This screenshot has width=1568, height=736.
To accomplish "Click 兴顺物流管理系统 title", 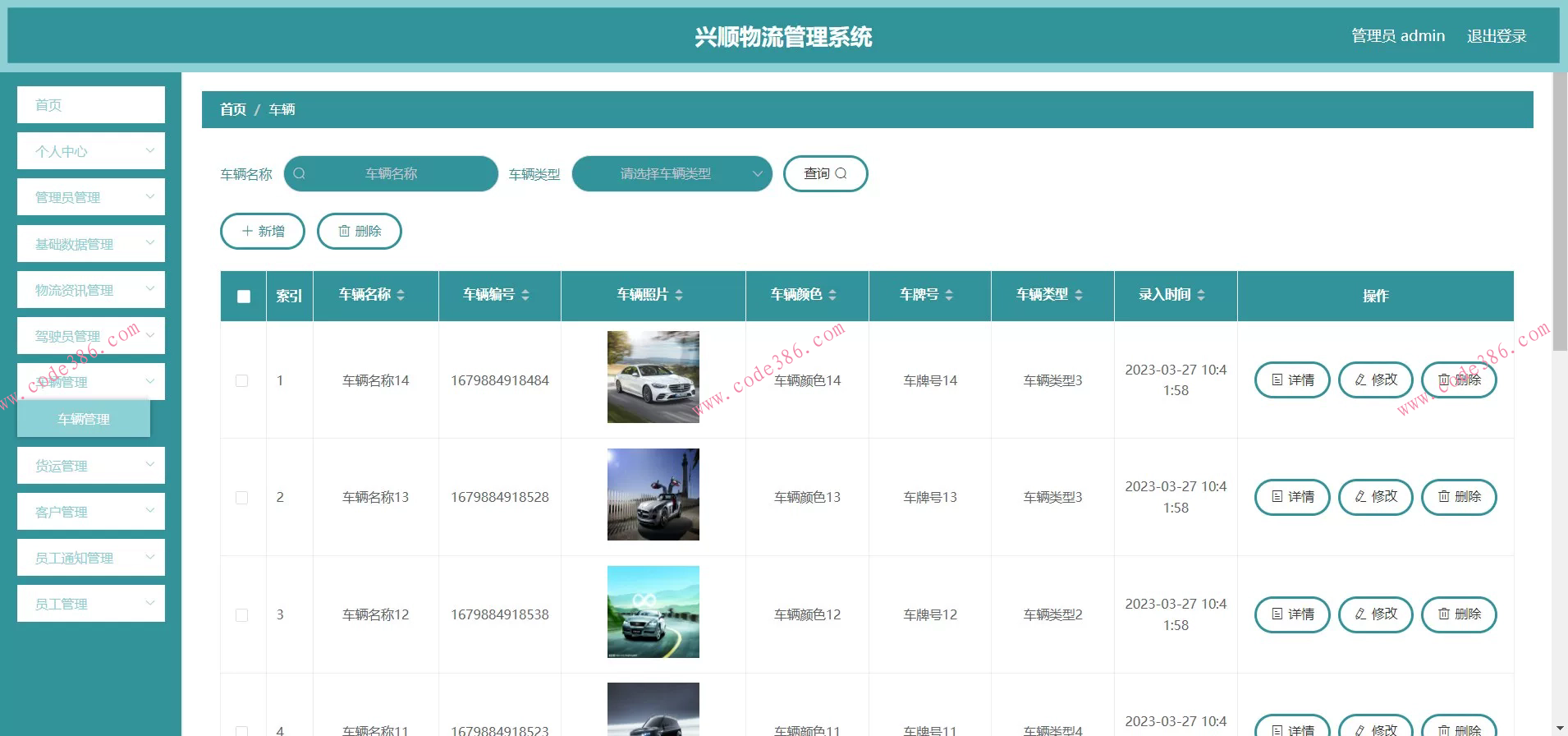I will tap(783, 37).
